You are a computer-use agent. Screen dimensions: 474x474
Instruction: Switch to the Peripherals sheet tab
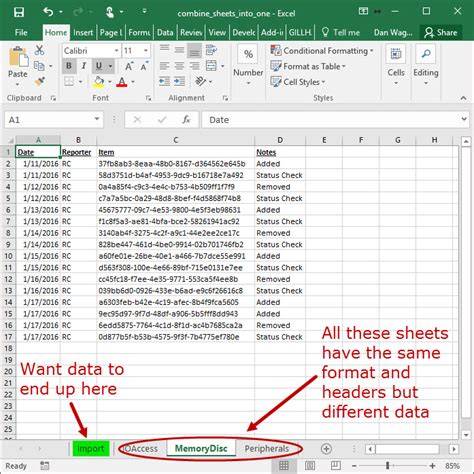coord(267,449)
